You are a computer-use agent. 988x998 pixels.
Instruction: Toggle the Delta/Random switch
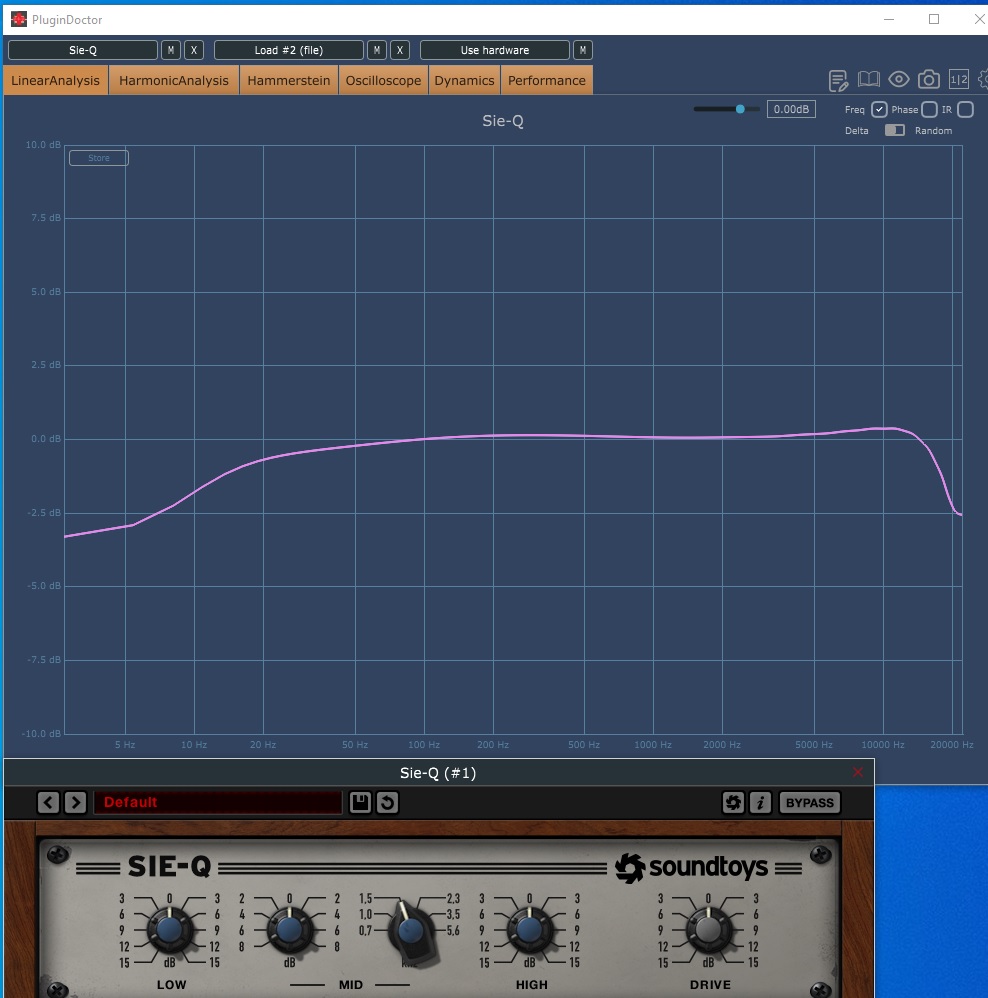[894, 130]
